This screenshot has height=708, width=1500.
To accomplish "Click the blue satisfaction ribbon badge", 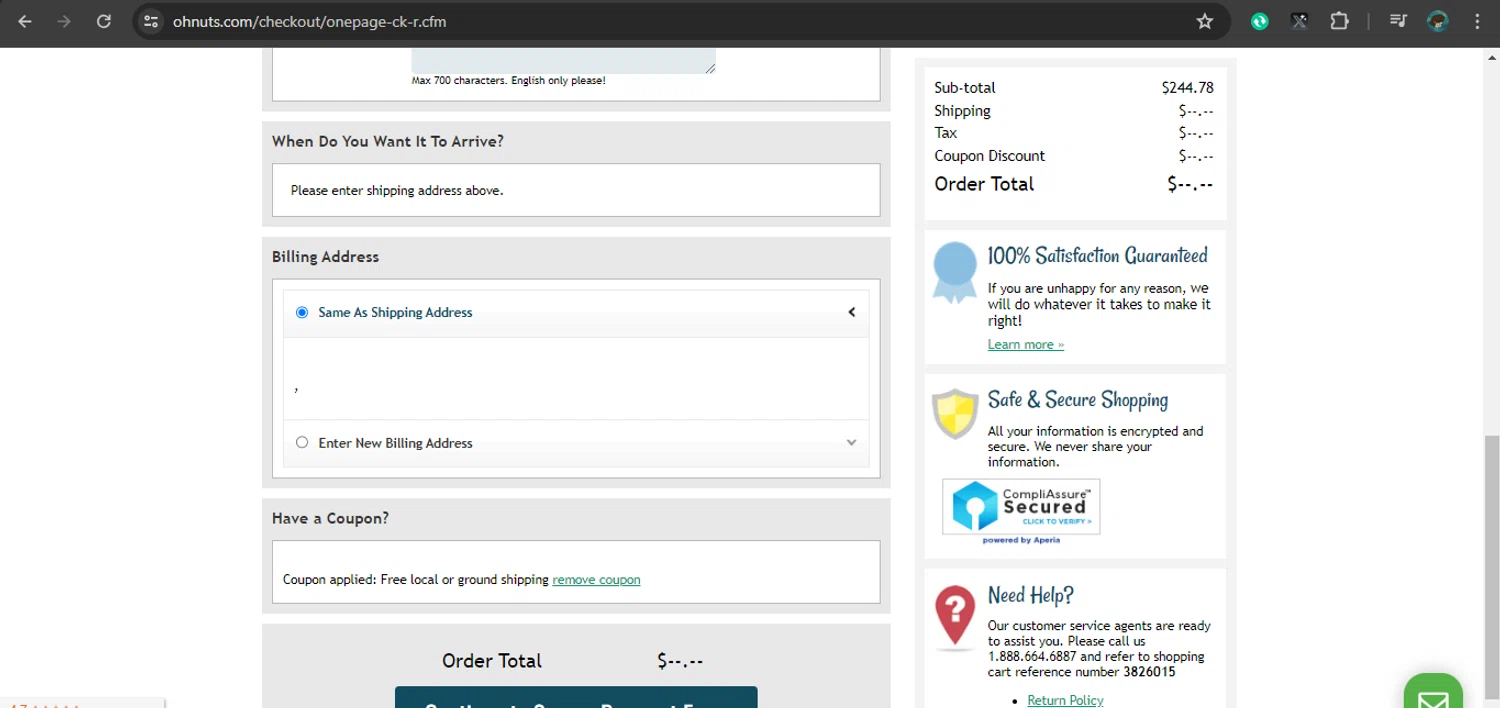I will [x=954, y=272].
